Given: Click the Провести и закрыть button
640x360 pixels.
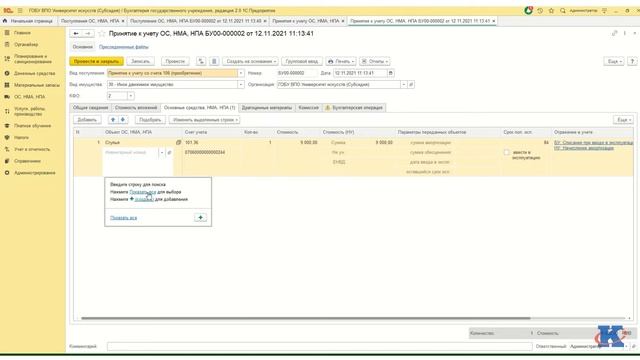Looking at the screenshot, I should 96,61.
